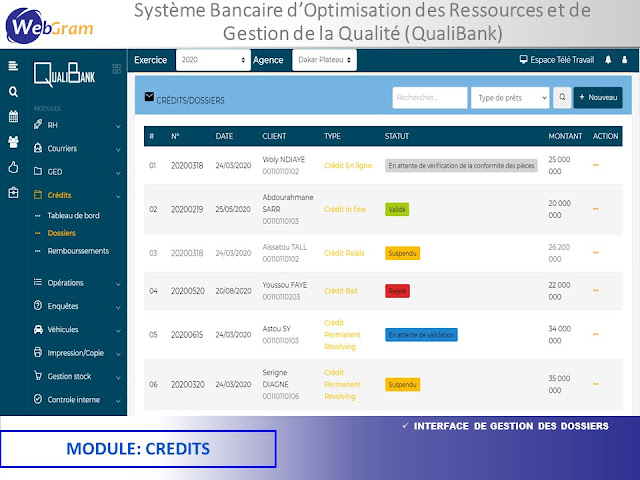The image size is (640, 480).
Task: Open action menu for Youssou FAYE row
Action: [x=596, y=291]
